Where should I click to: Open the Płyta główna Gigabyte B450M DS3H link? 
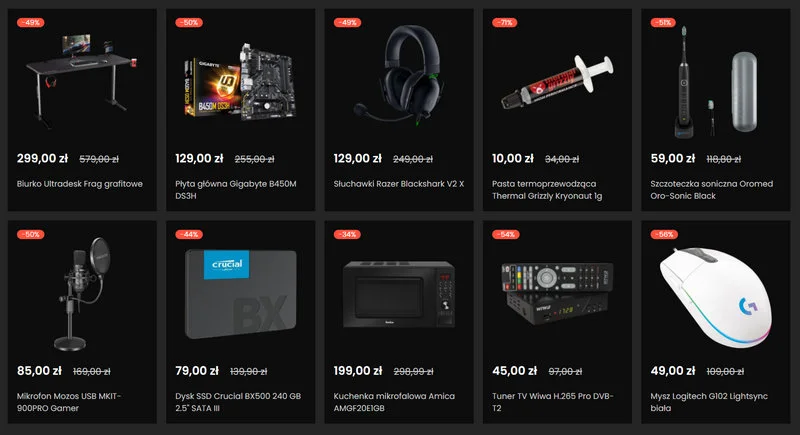(236, 190)
